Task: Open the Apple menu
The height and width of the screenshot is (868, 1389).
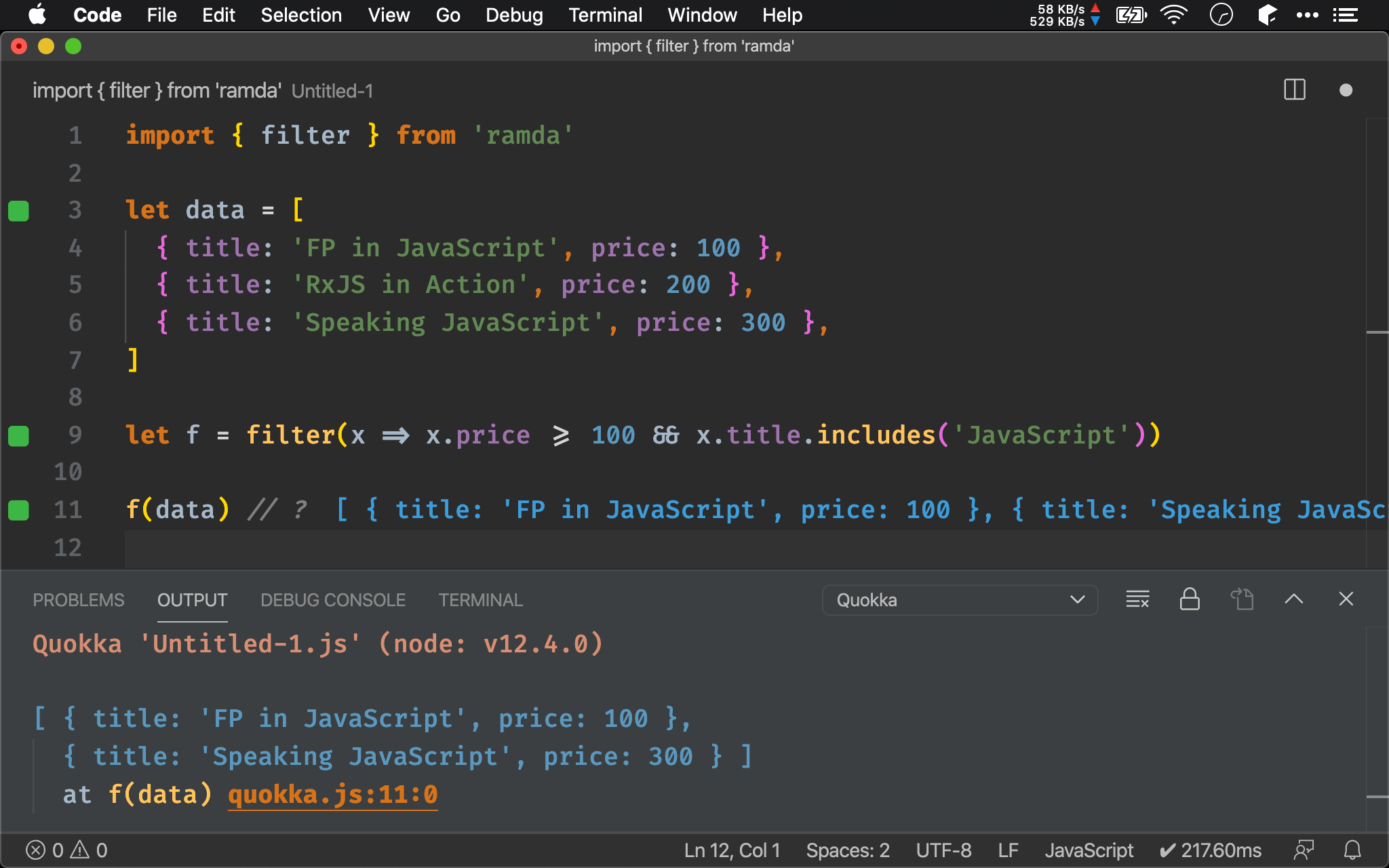Action: click(37, 15)
